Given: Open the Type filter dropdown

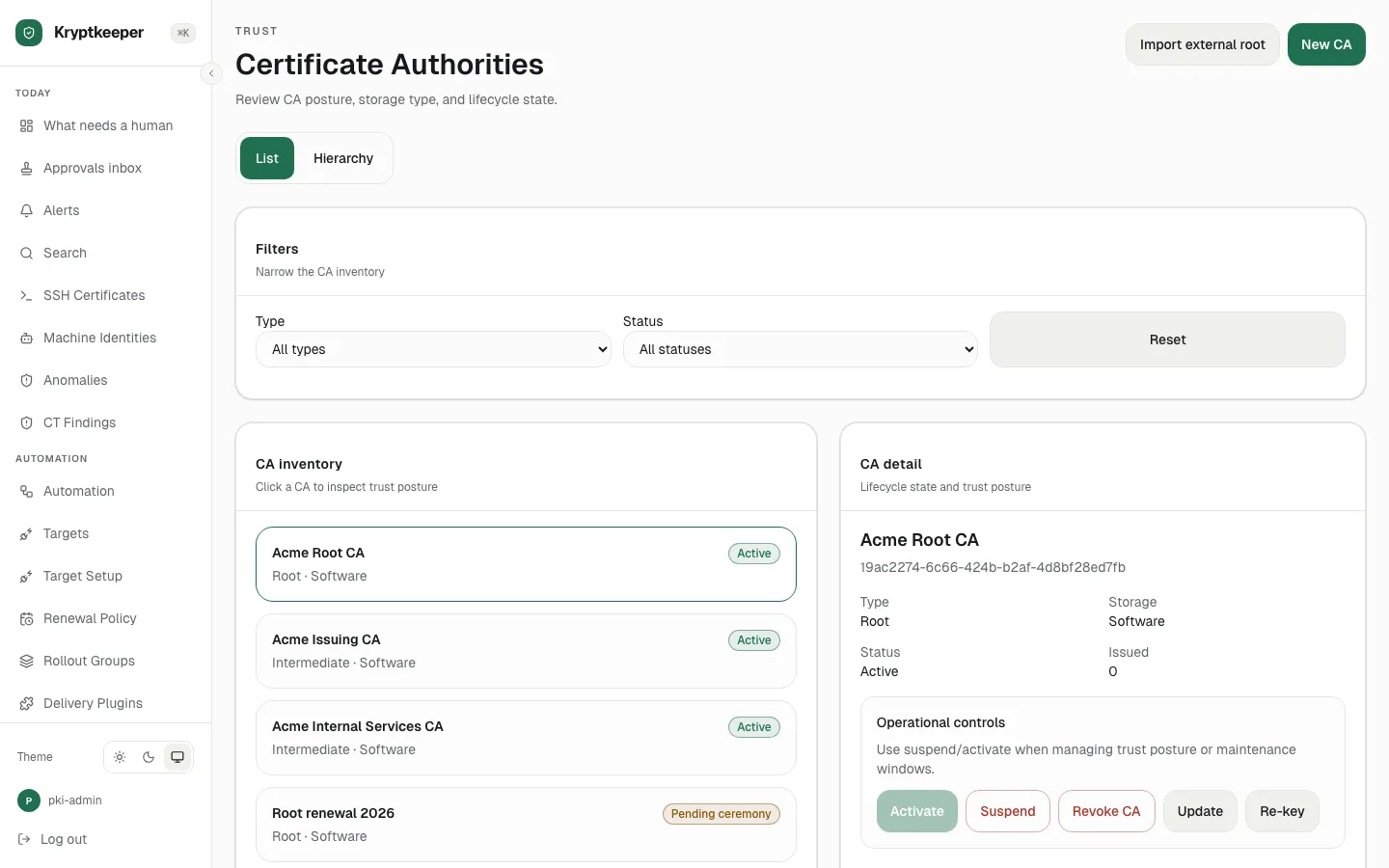Looking at the screenshot, I should (x=433, y=349).
